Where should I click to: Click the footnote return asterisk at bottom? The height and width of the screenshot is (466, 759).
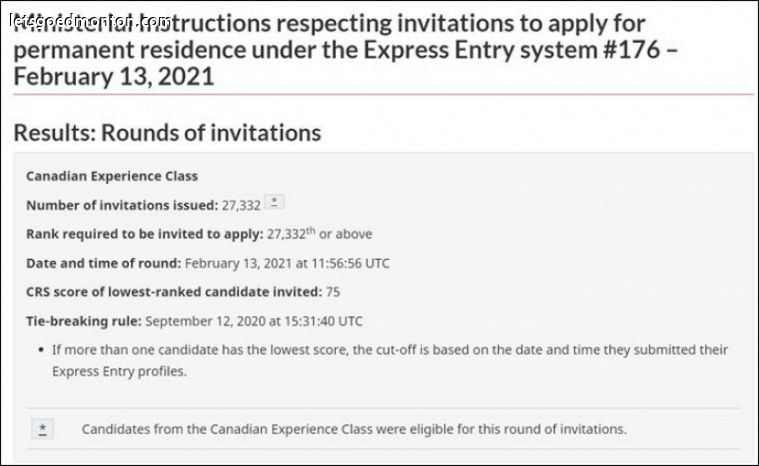(x=43, y=429)
